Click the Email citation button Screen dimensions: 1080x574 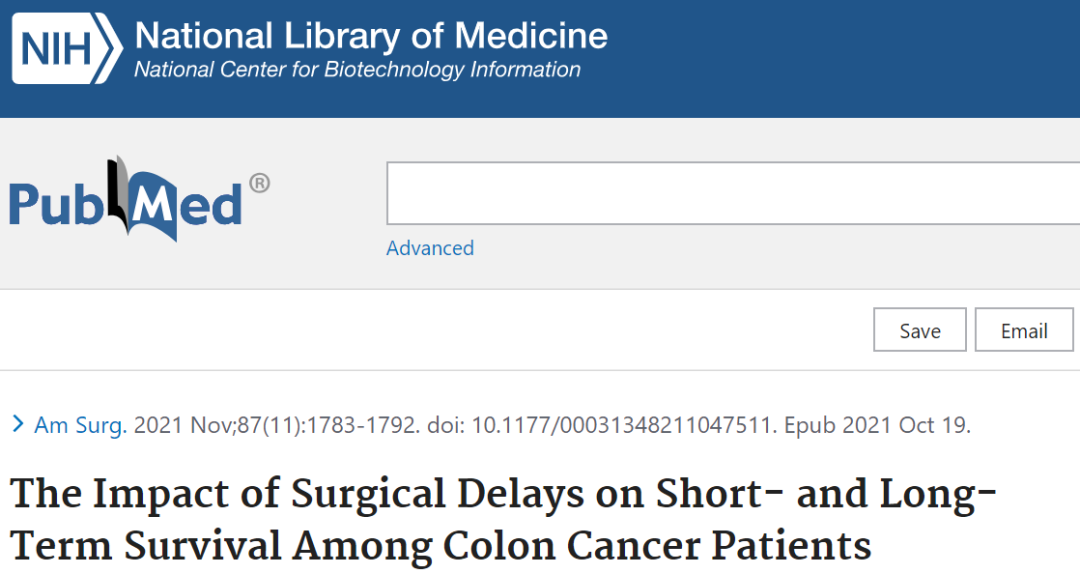tap(1024, 330)
